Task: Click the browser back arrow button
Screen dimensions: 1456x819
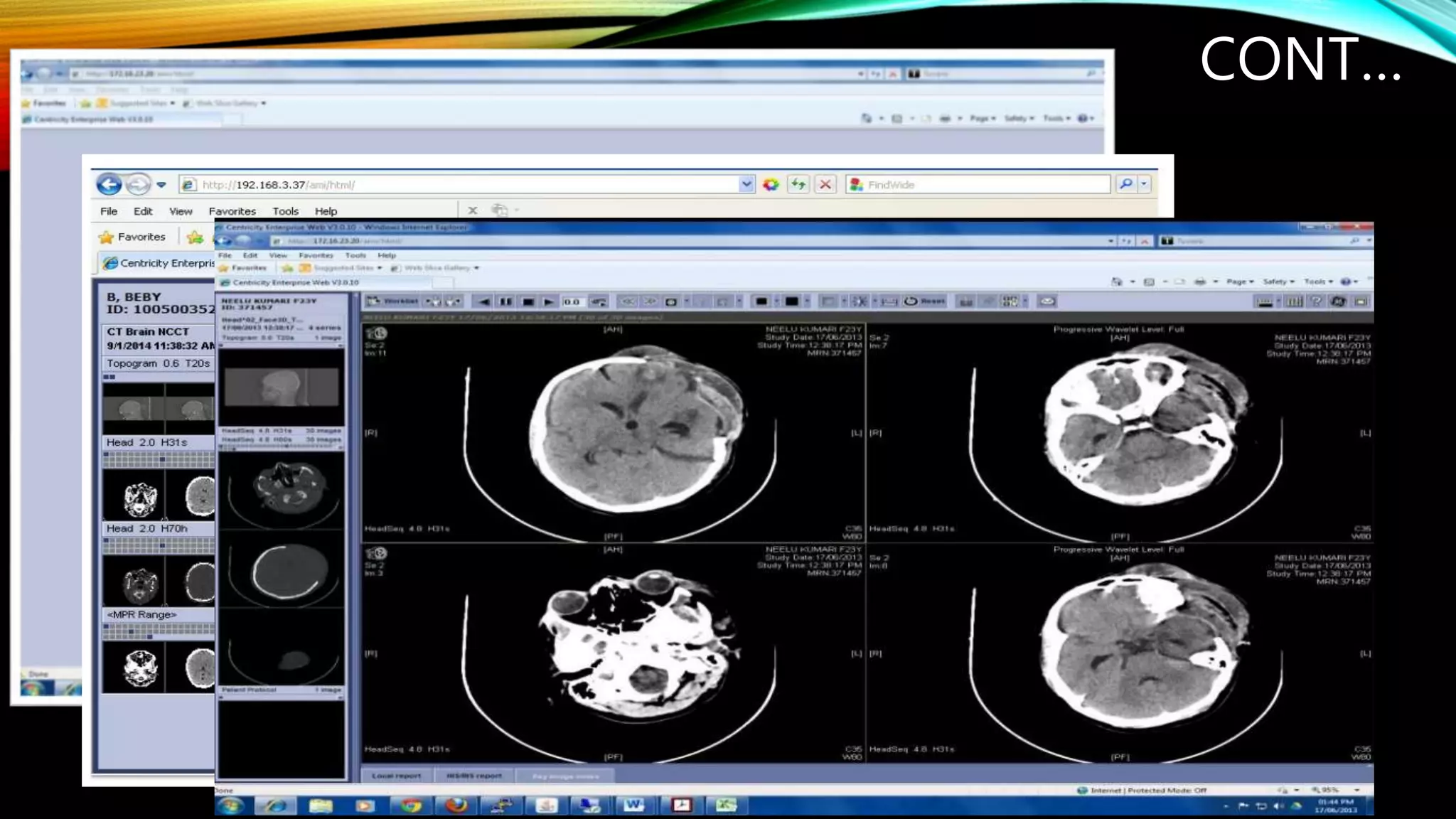Action: (109, 184)
